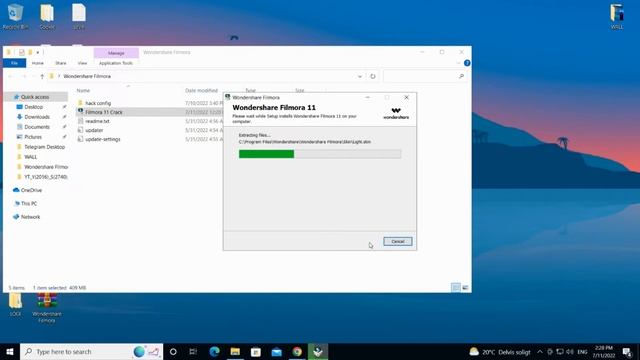This screenshot has width=640, height=360.
Task: Select the Manage contextual tab
Action: [x=116, y=53]
